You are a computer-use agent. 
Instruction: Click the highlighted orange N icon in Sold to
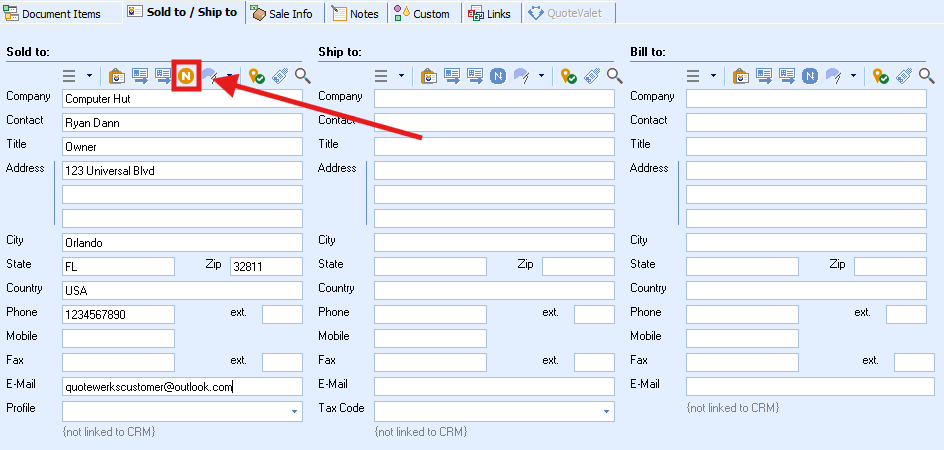pos(186,76)
